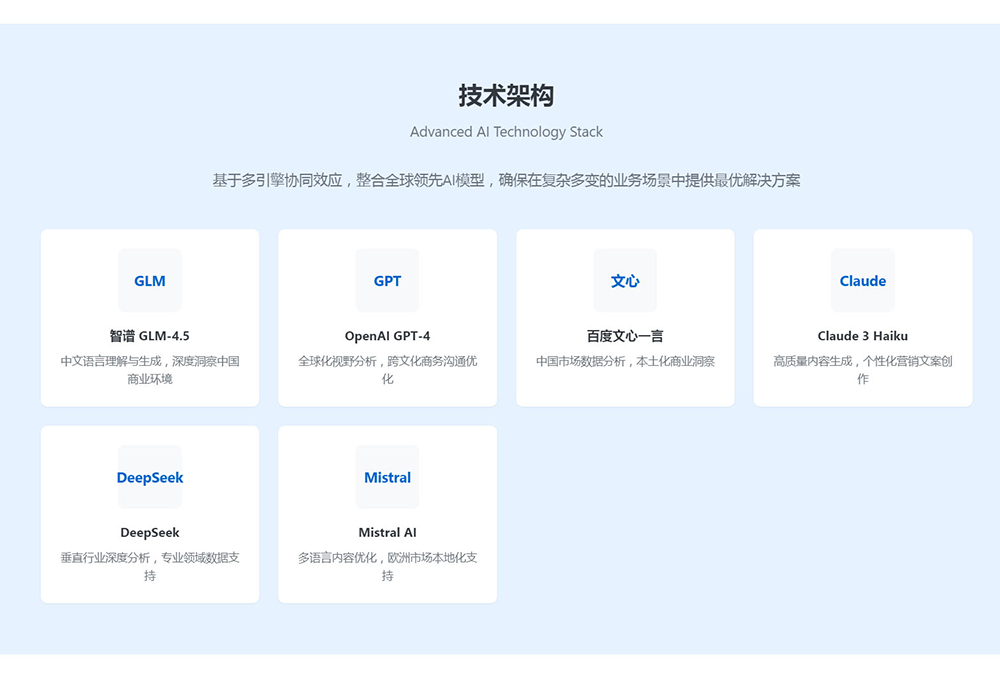This screenshot has height=688, width=1000.
Task: Click the DeepSeek card title text
Action: pos(149,533)
